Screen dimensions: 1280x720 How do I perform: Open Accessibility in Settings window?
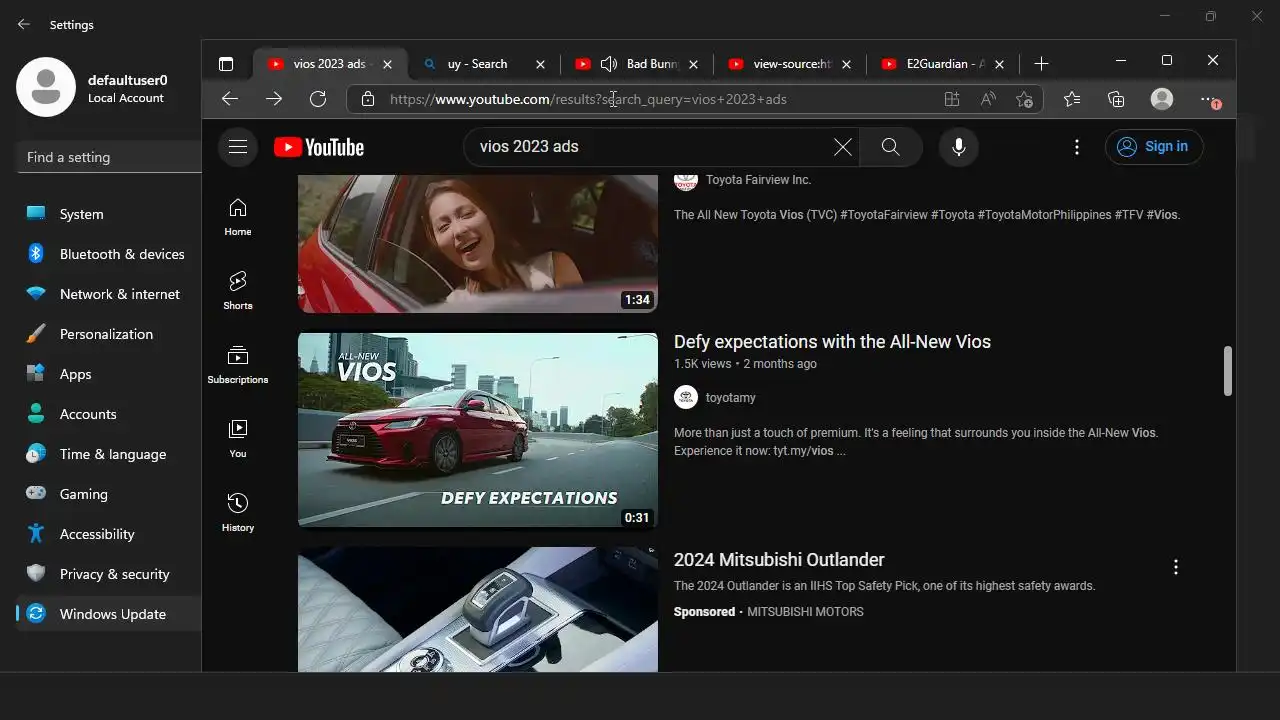click(x=109, y=534)
